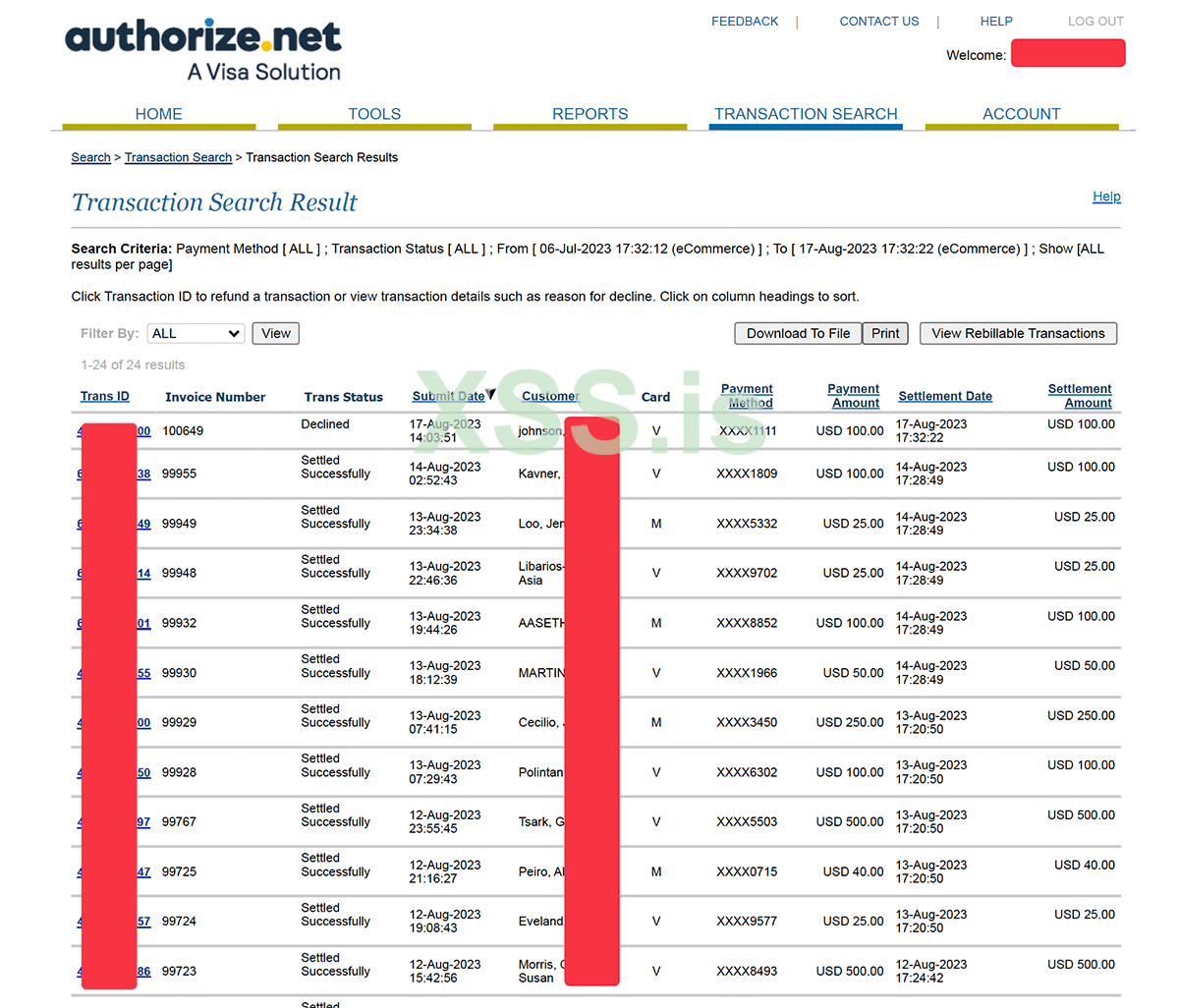The height and width of the screenshot is (1008, 1179).
Task: Switch to the REPORTS tab
Action: coord(589,114)
